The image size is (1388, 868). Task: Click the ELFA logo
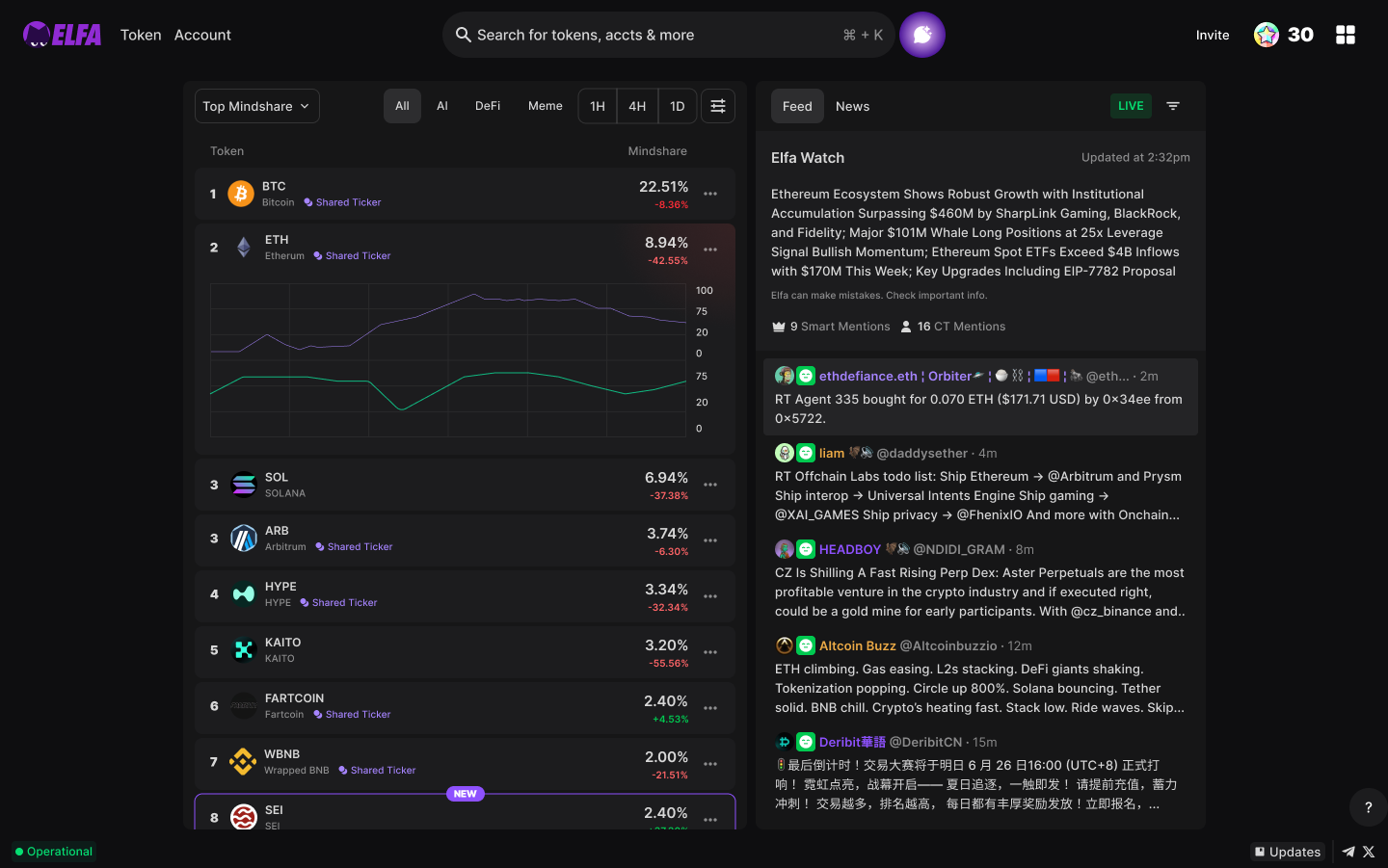[x=63, y=35]
